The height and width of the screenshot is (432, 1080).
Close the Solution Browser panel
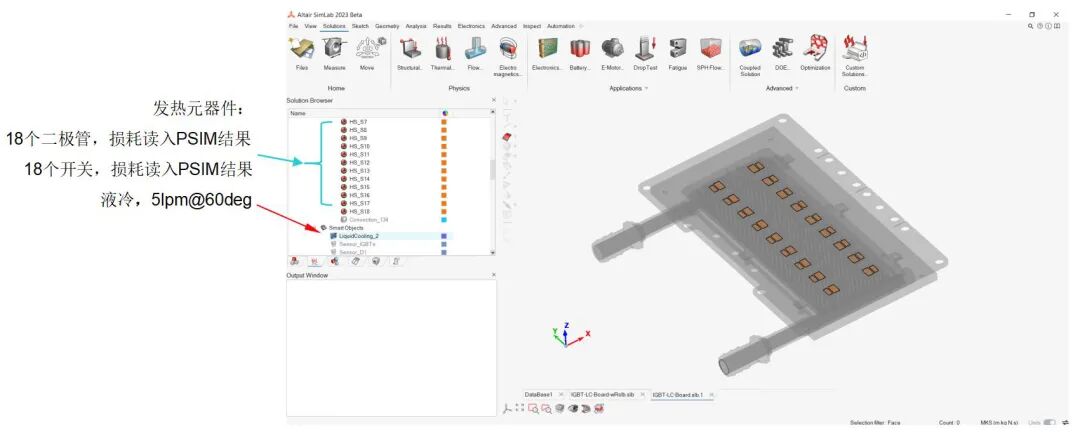point(493,101)
